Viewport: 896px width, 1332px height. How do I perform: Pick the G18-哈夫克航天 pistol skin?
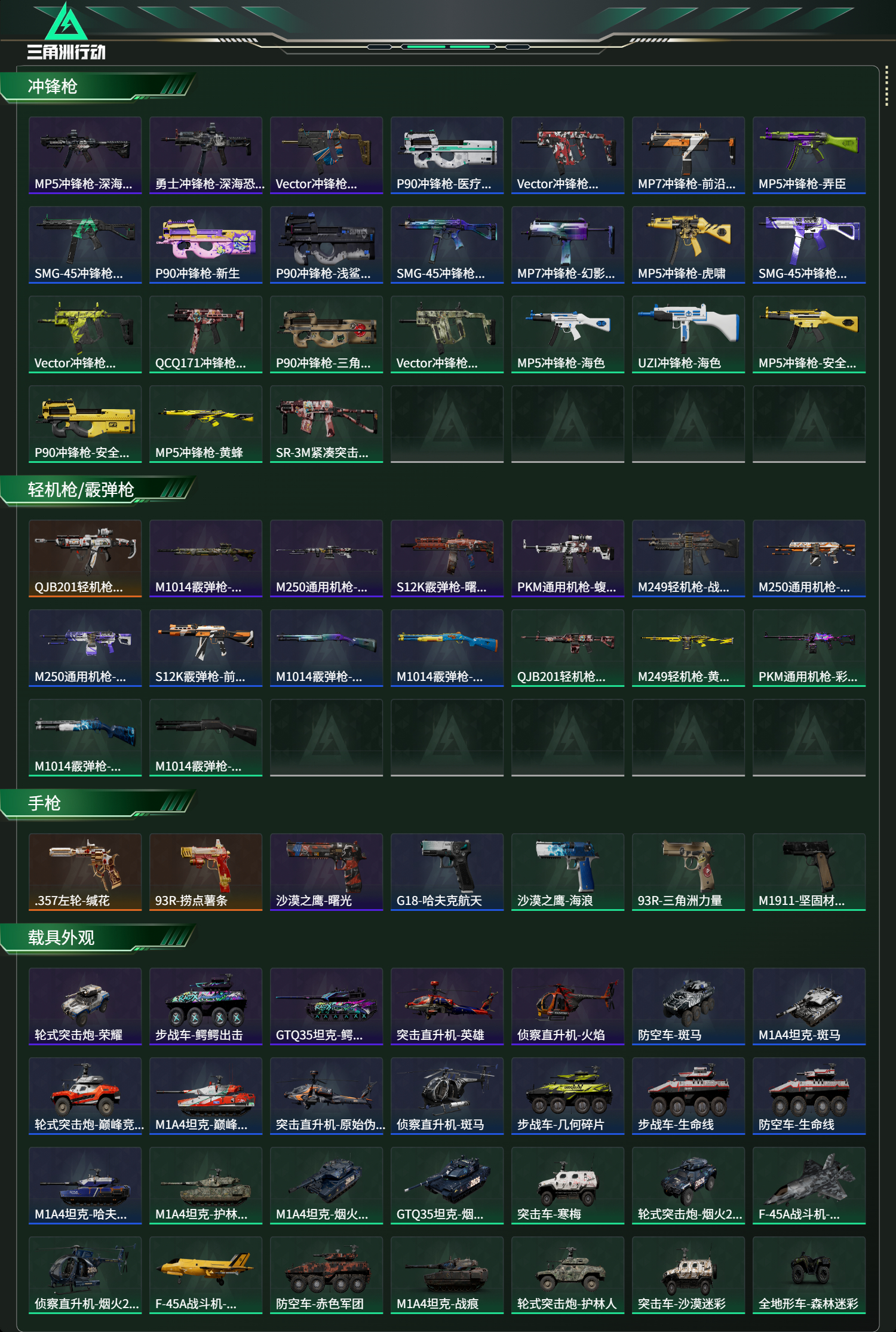tap(447, 872)
